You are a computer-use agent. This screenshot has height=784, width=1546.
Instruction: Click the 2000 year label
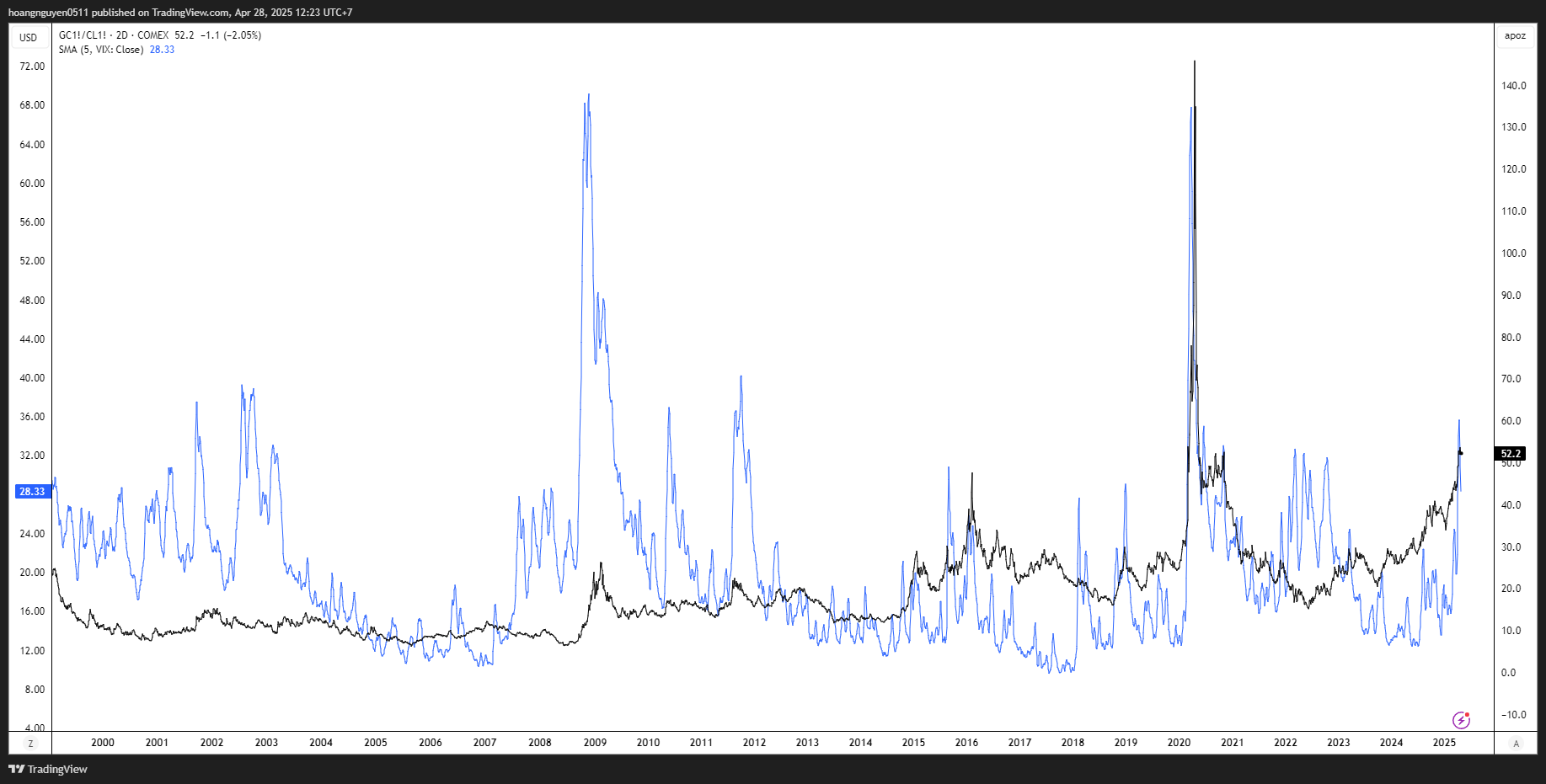point(103,743)
